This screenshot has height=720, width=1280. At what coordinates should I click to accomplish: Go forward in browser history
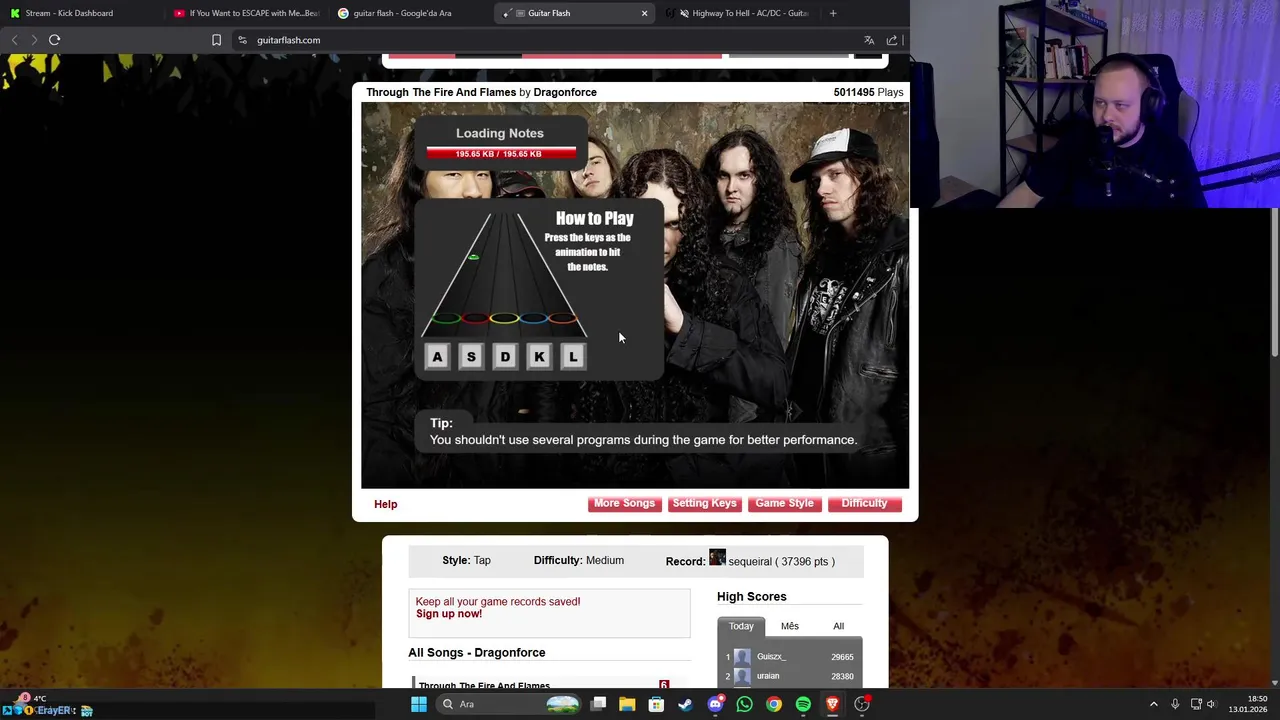tap(34, 40)
